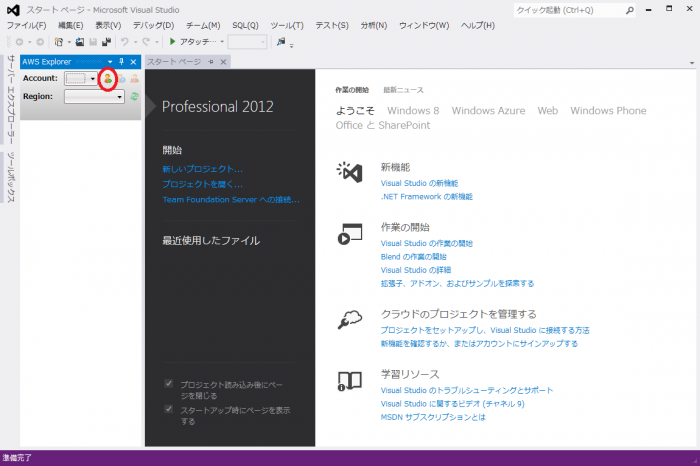This screenshot has width=700, height=466.
Task: Toggle スタートアップ時にページを表示する checkbox
Action: pyautogui.click(x=169, y=409)
